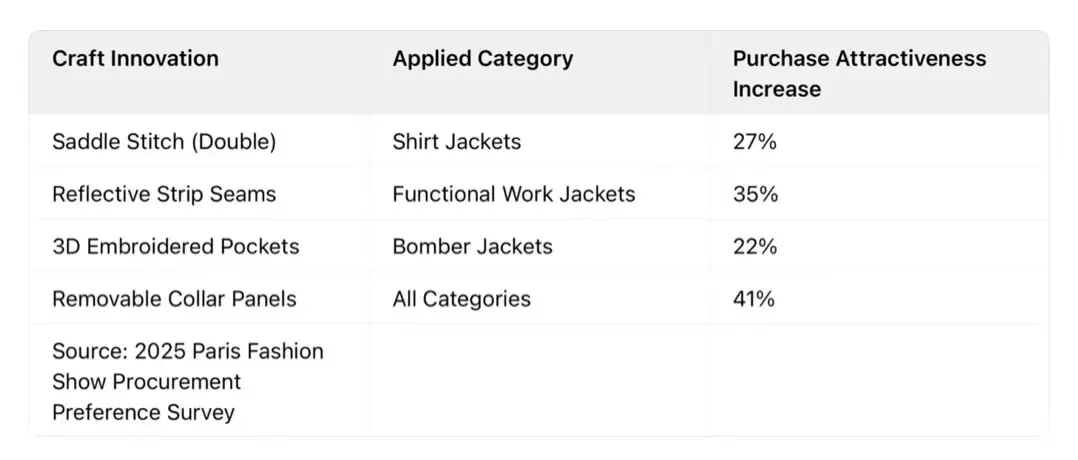Select the 35% value cell
The width and height of the screenshot is (1078, 460).
(x=755, y=194)
